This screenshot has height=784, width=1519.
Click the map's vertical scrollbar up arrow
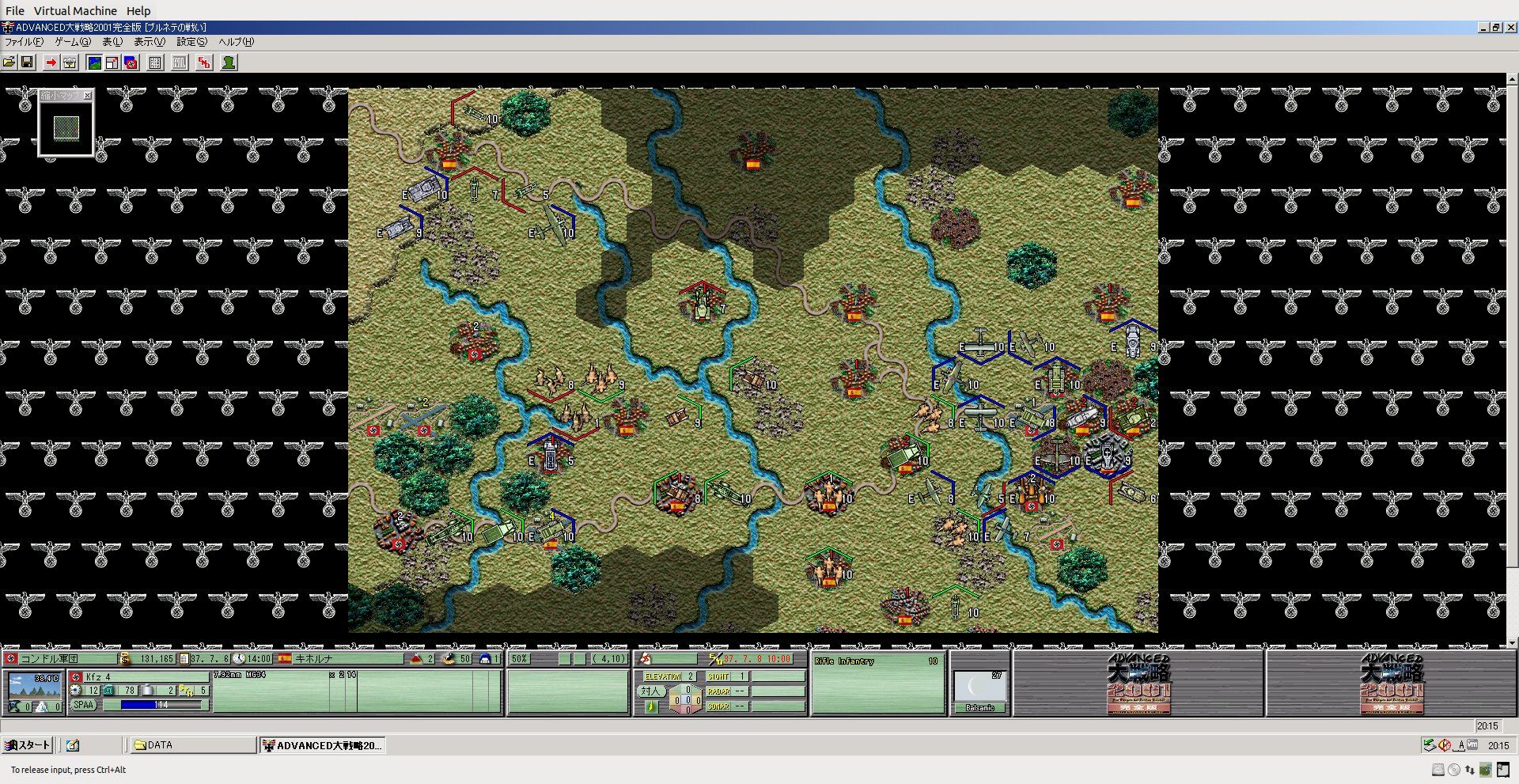(x=1512, y=80)
